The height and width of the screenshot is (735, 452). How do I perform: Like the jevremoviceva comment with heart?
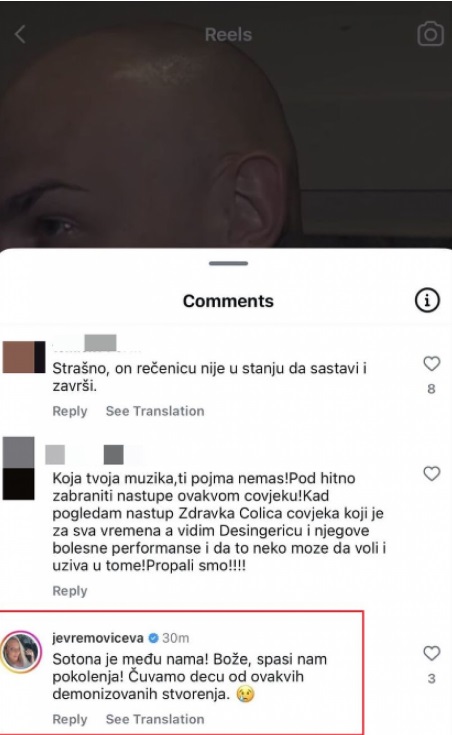coord(431,653)
